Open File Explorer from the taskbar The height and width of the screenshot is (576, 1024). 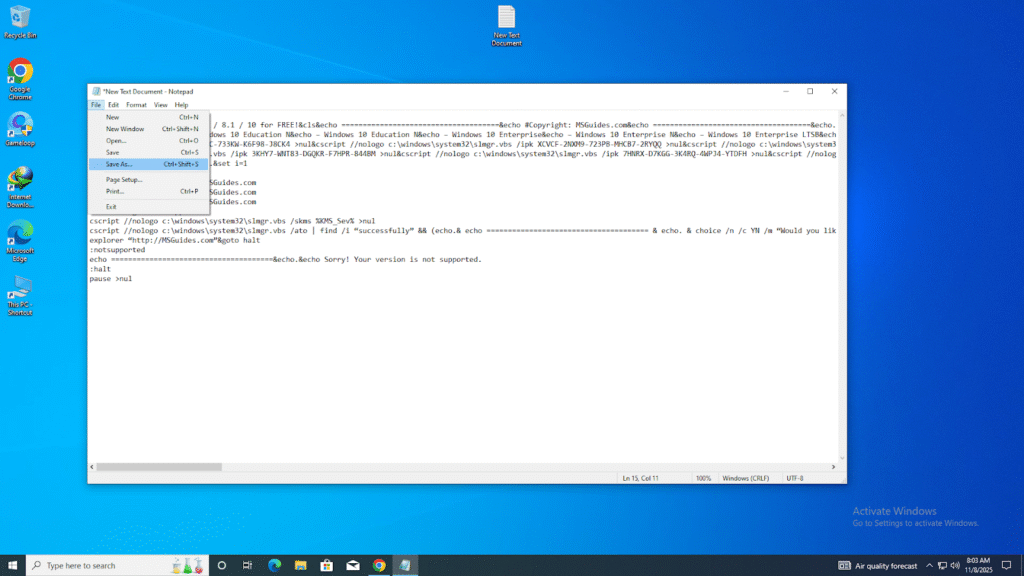pos(300,565)
